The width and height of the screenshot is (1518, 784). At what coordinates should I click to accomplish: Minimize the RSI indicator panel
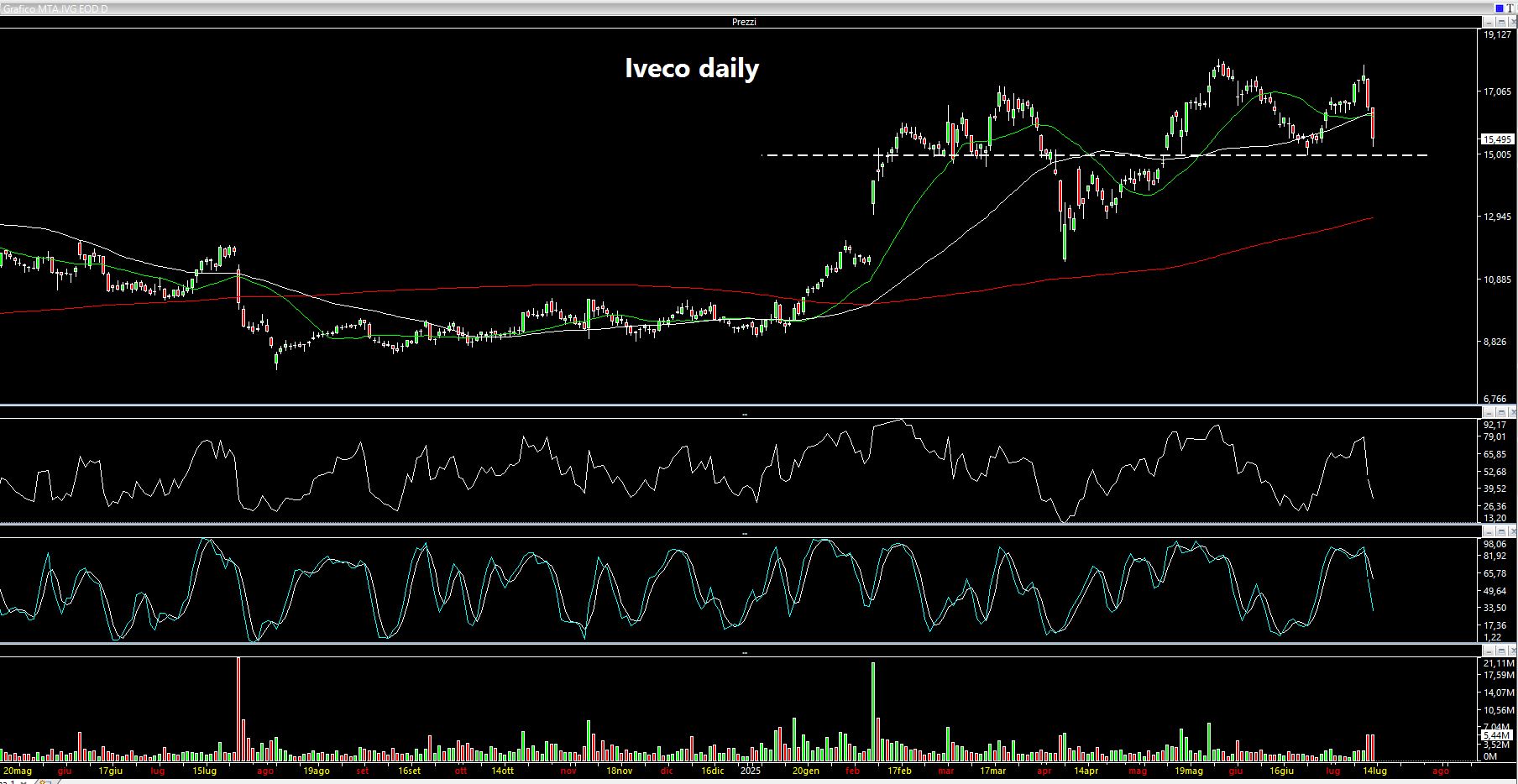[1489, 413]
